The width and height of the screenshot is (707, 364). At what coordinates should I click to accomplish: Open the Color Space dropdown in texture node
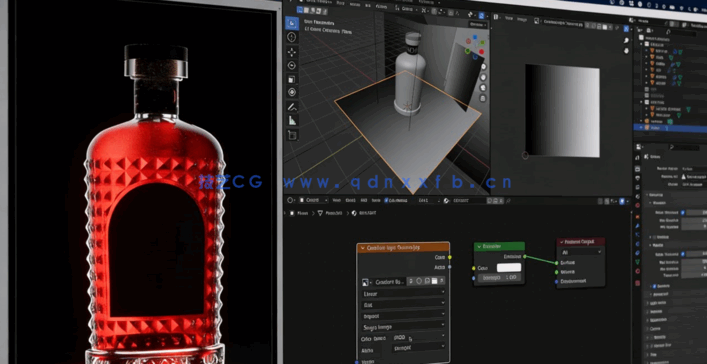click(418, 337)
